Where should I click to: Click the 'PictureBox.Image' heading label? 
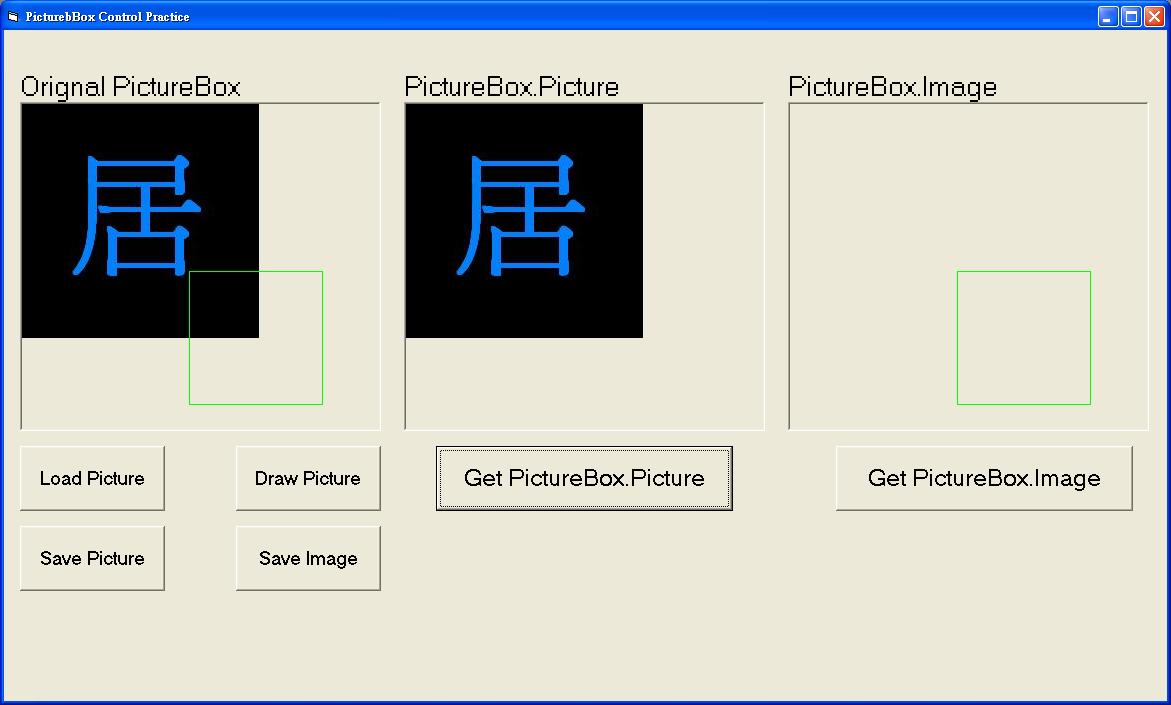pyautogui.click(x=891, y=87)
